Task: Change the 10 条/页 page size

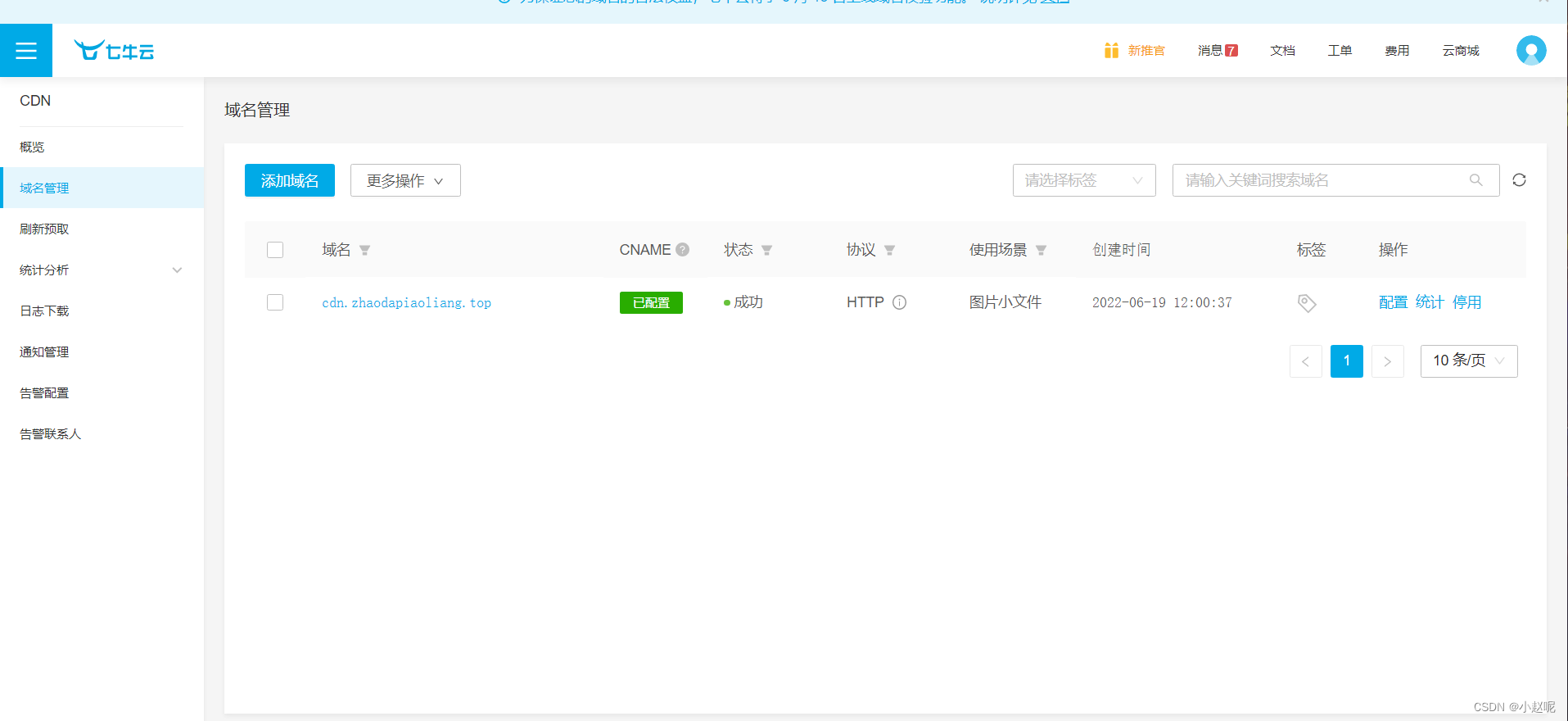Action: pyautogui.click(x=1469, y=361)
